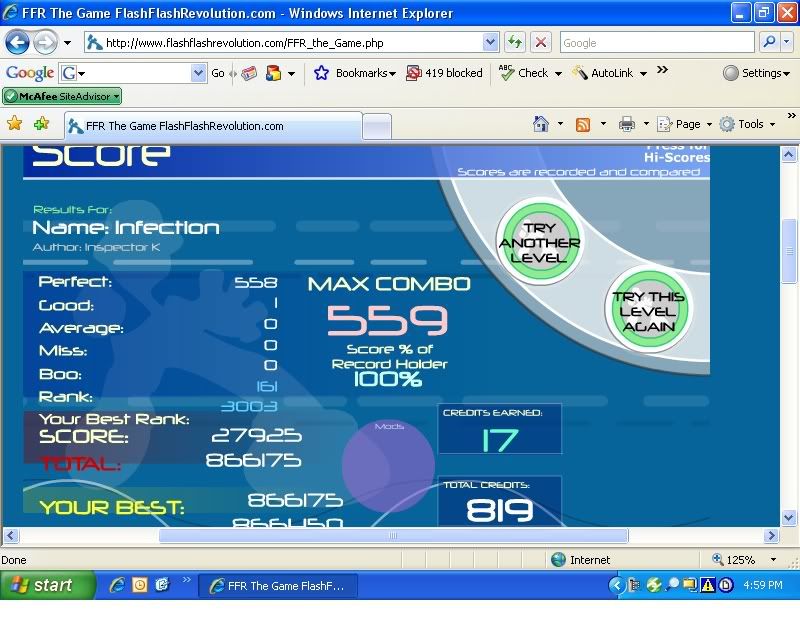The height and width of the screenshot is (629, 800).
Task: Click the Print icon
Action: [627, 124]
